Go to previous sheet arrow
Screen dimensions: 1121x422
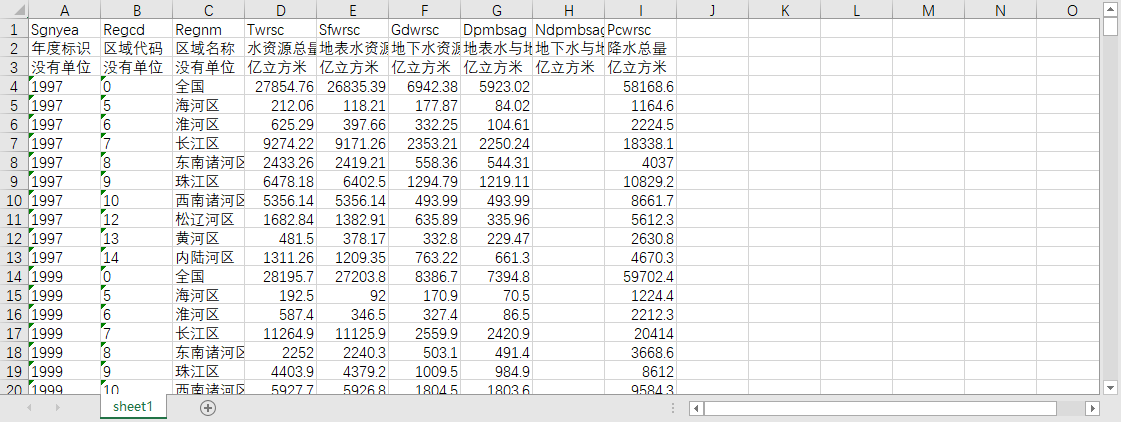tap(29, 408)
